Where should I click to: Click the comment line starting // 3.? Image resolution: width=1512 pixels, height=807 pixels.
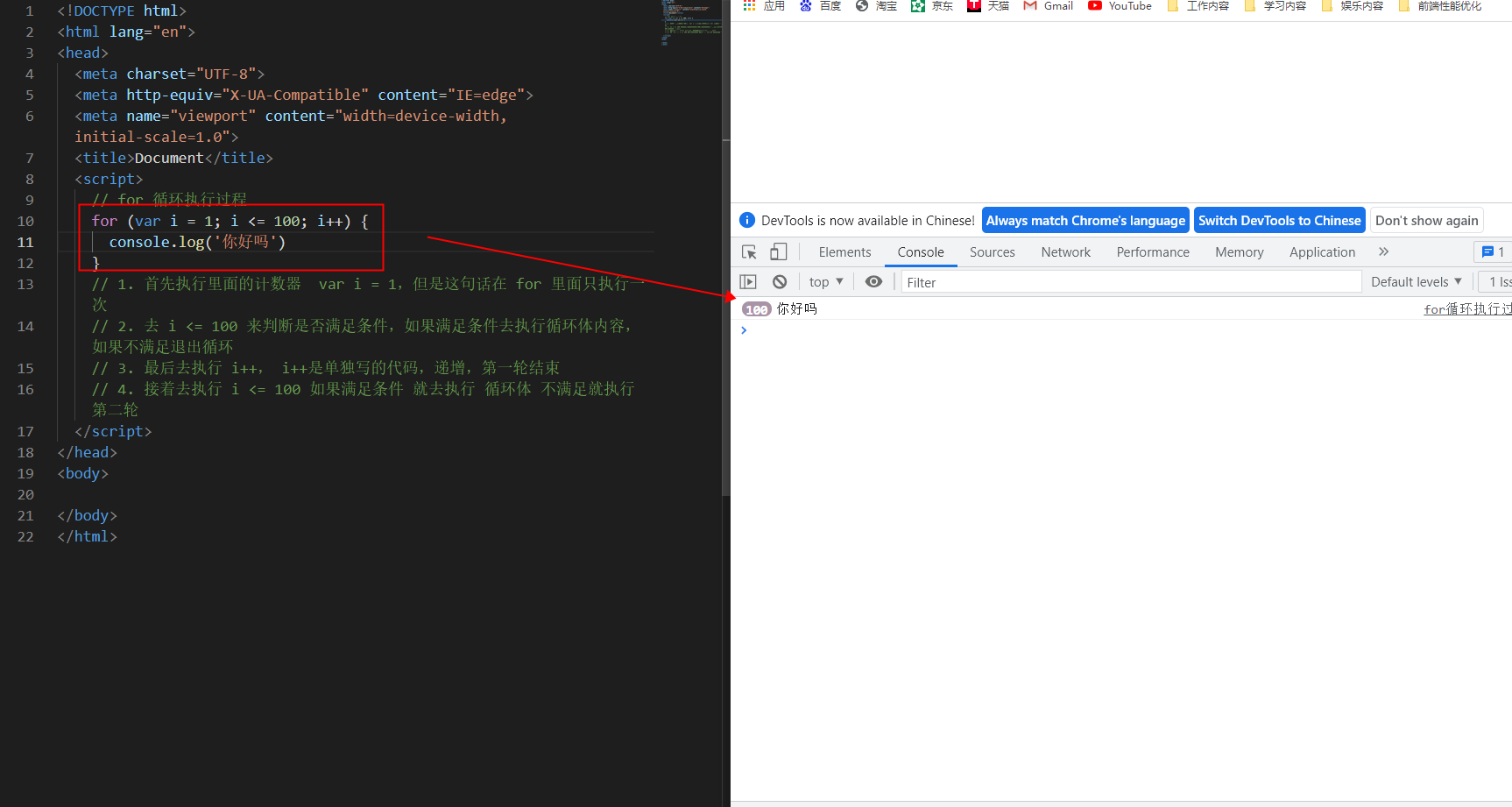326,368
